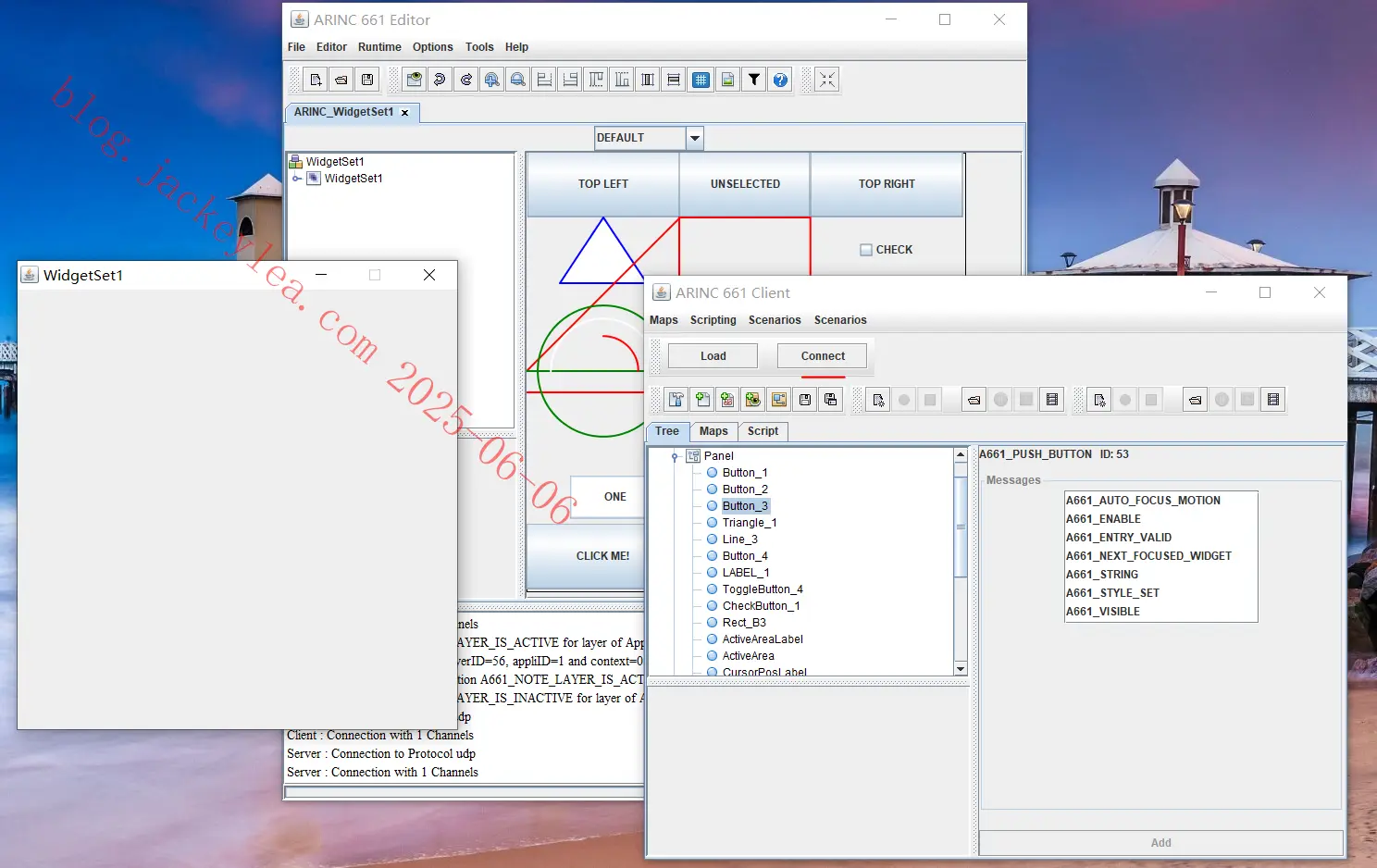Click the Load button in Client

[x=713, y=356]
